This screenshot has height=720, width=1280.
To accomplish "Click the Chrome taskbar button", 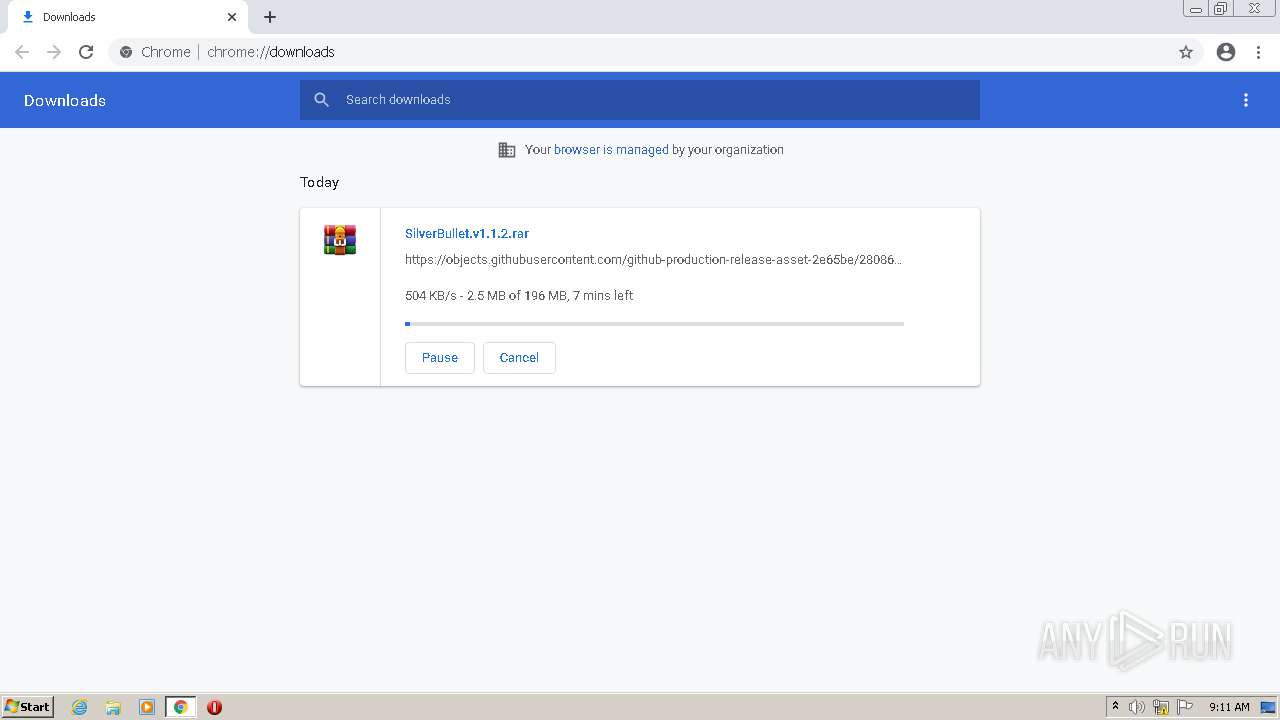I will [181, 707].
